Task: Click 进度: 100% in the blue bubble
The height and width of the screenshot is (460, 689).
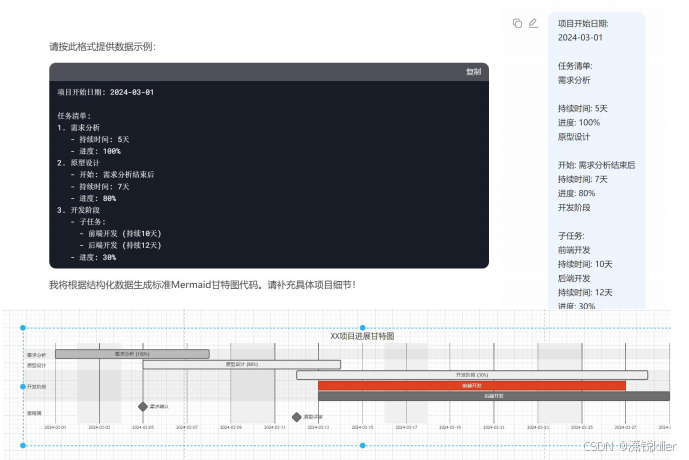Action: [x=579, y=123]
